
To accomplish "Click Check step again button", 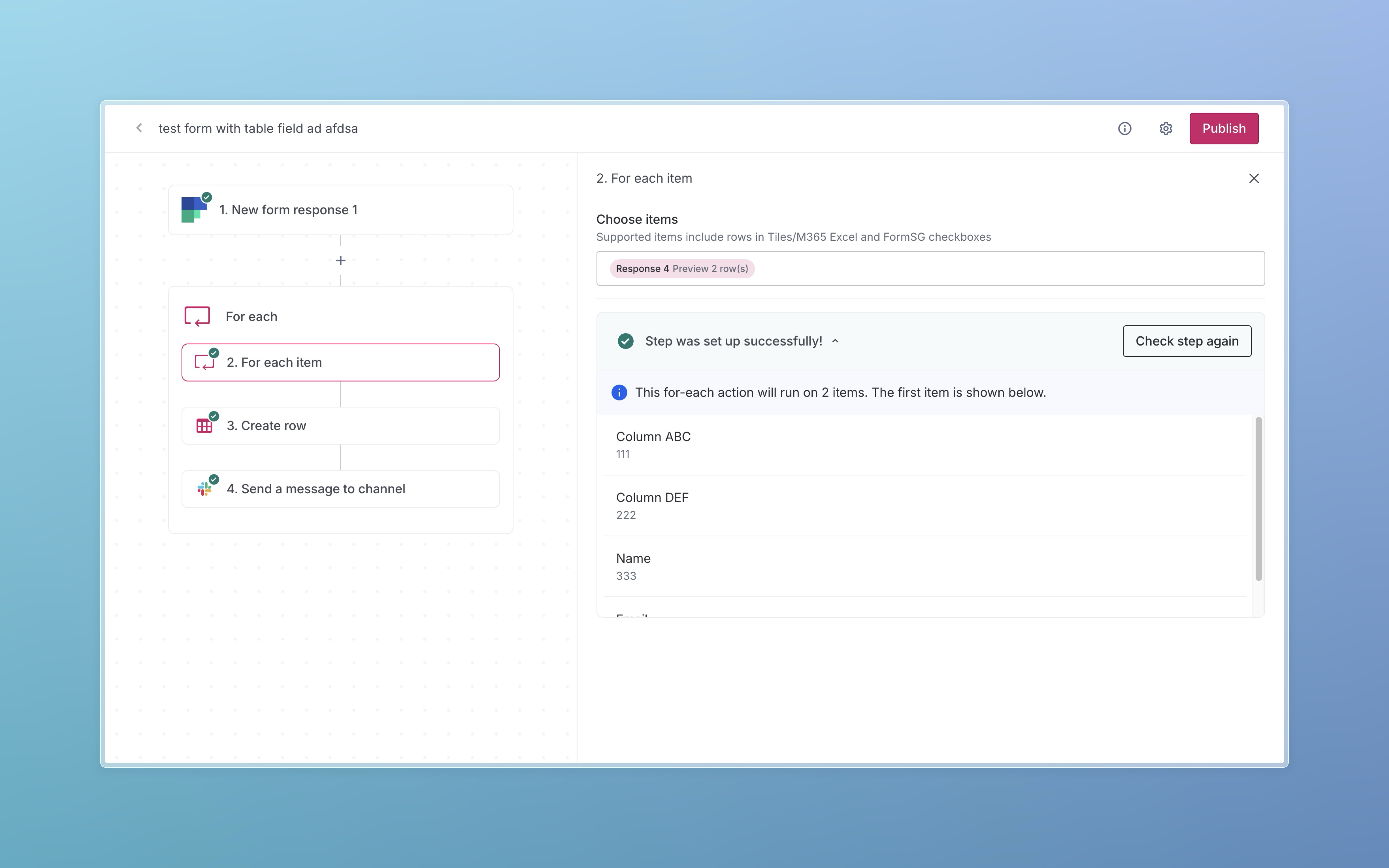I will [1186, 341].
